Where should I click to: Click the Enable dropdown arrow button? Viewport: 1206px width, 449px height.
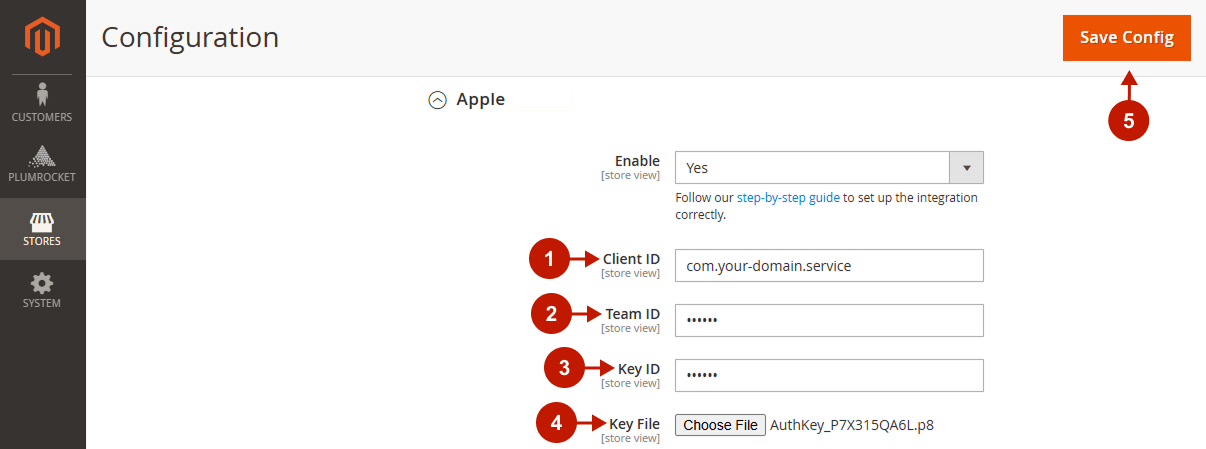click(x=966, y=168)
